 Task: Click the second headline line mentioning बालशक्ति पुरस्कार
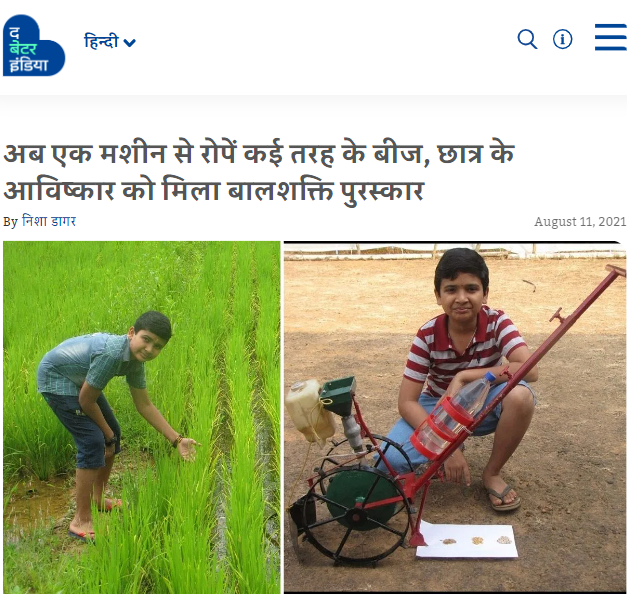[214, 191]
